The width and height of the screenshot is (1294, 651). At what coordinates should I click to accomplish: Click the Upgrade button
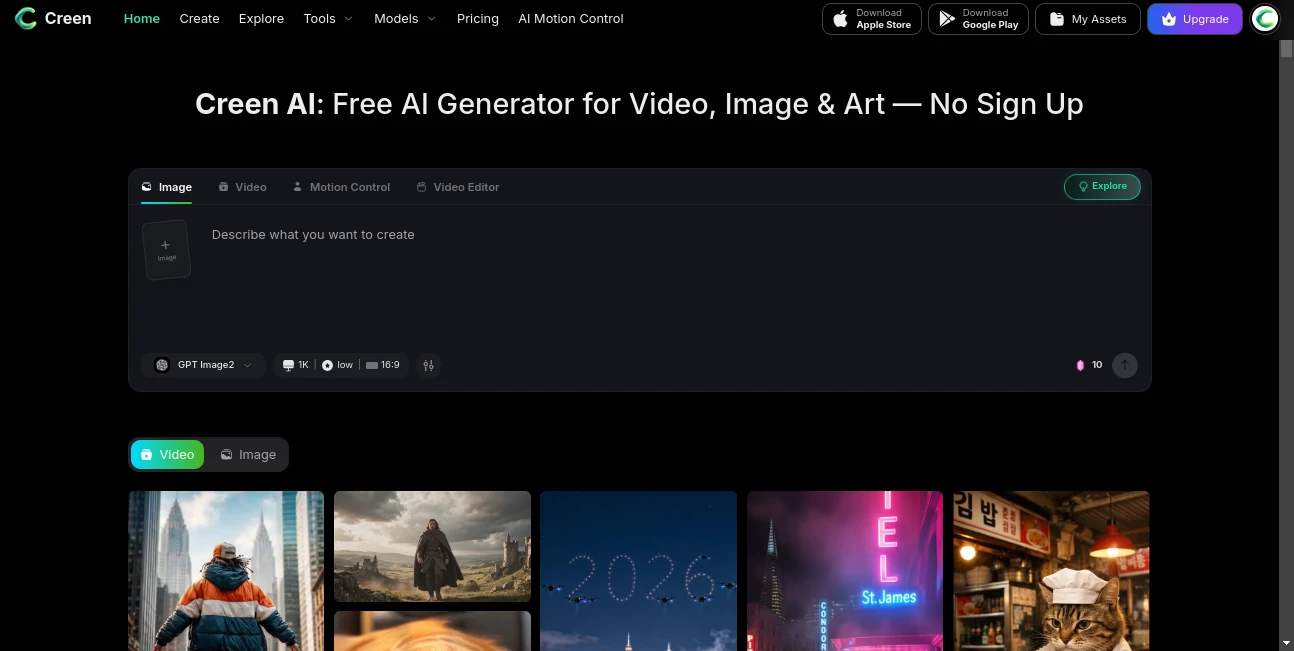pyautogui.click(x=1195, y=19)
